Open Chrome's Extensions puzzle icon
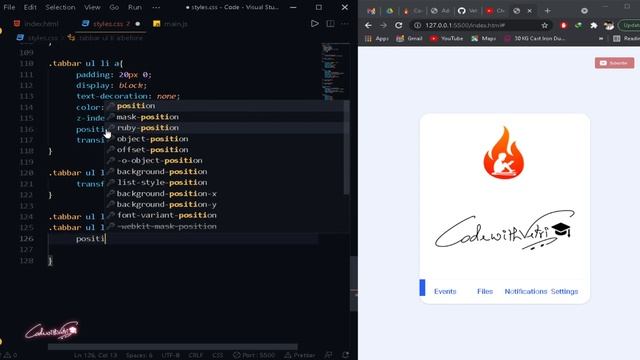The height and width of the screenshot is (360, 640). click(593, 25)
